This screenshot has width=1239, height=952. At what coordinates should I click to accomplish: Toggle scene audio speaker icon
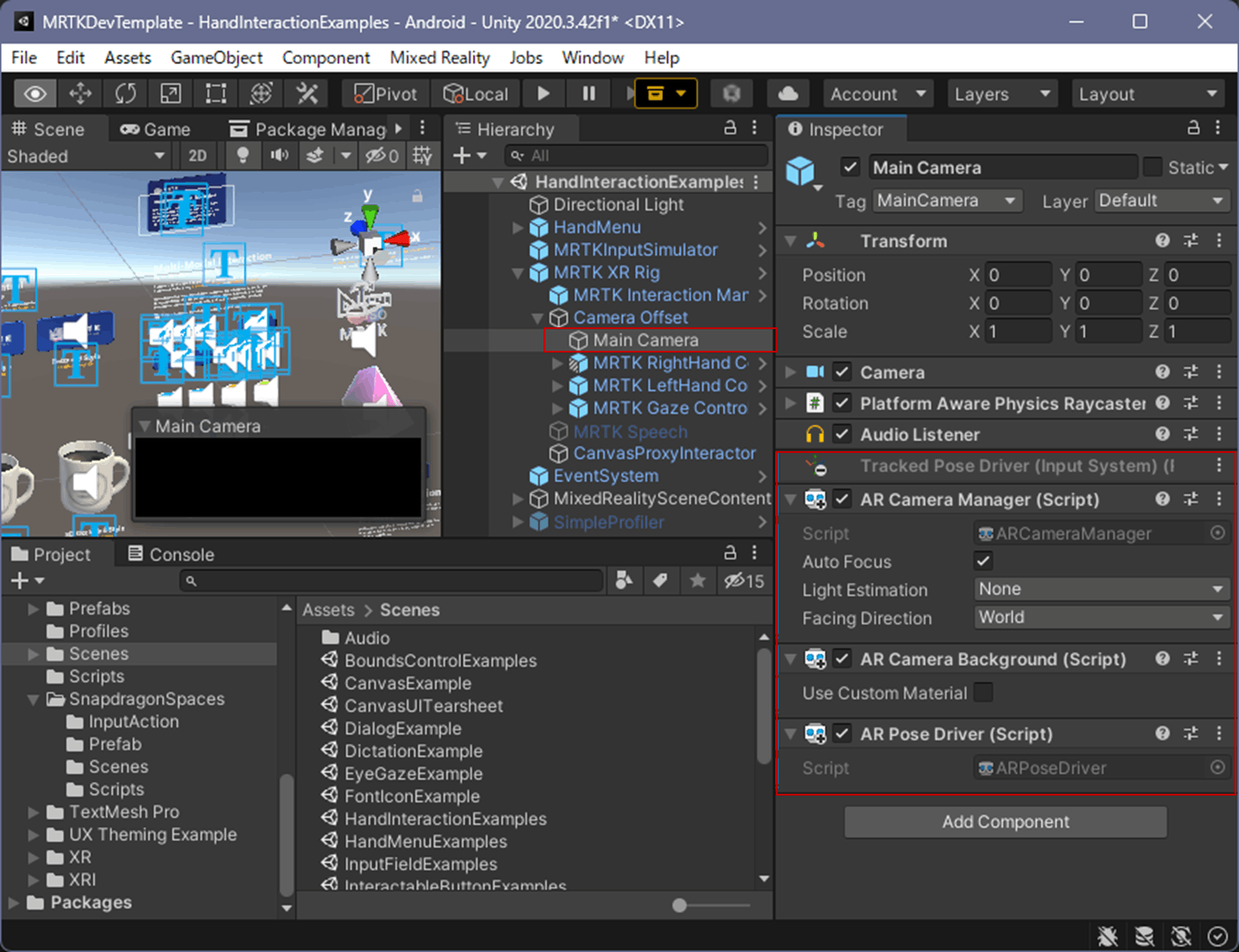tap(279, 156)
